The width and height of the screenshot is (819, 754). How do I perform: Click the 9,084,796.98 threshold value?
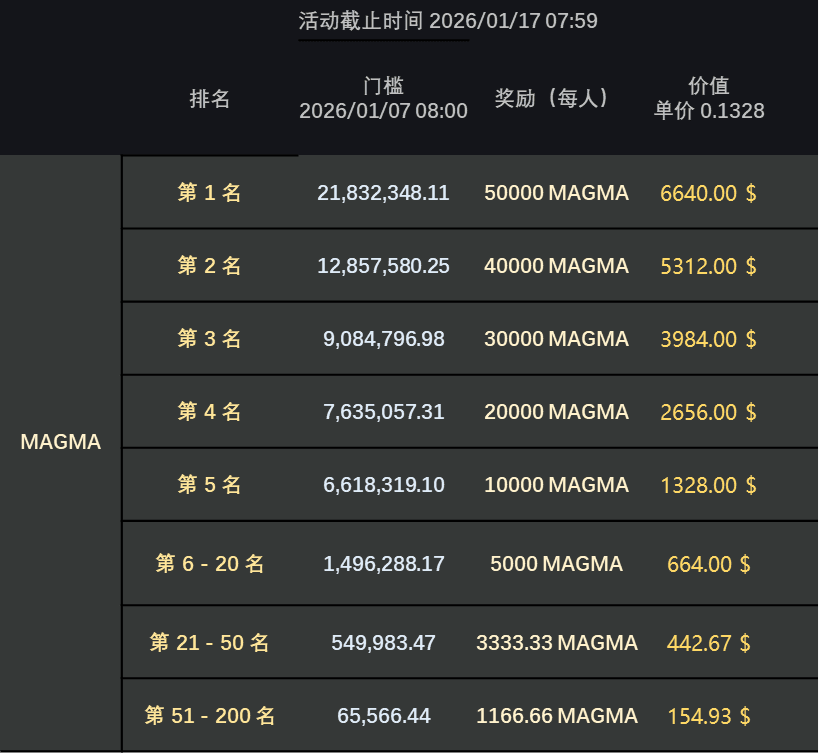point(383,339)
